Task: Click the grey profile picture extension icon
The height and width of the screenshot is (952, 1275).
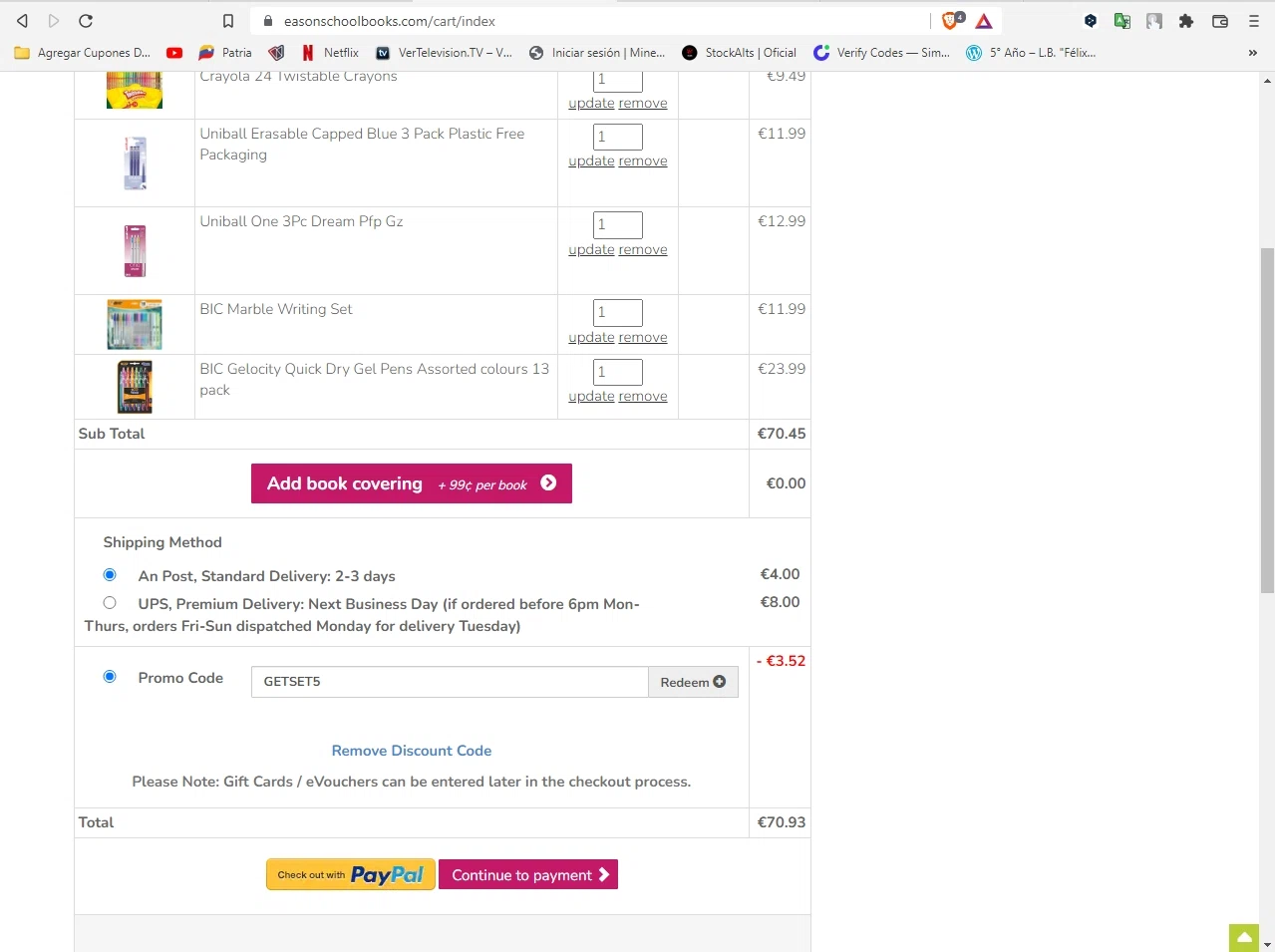Action: click(1154, 21)
